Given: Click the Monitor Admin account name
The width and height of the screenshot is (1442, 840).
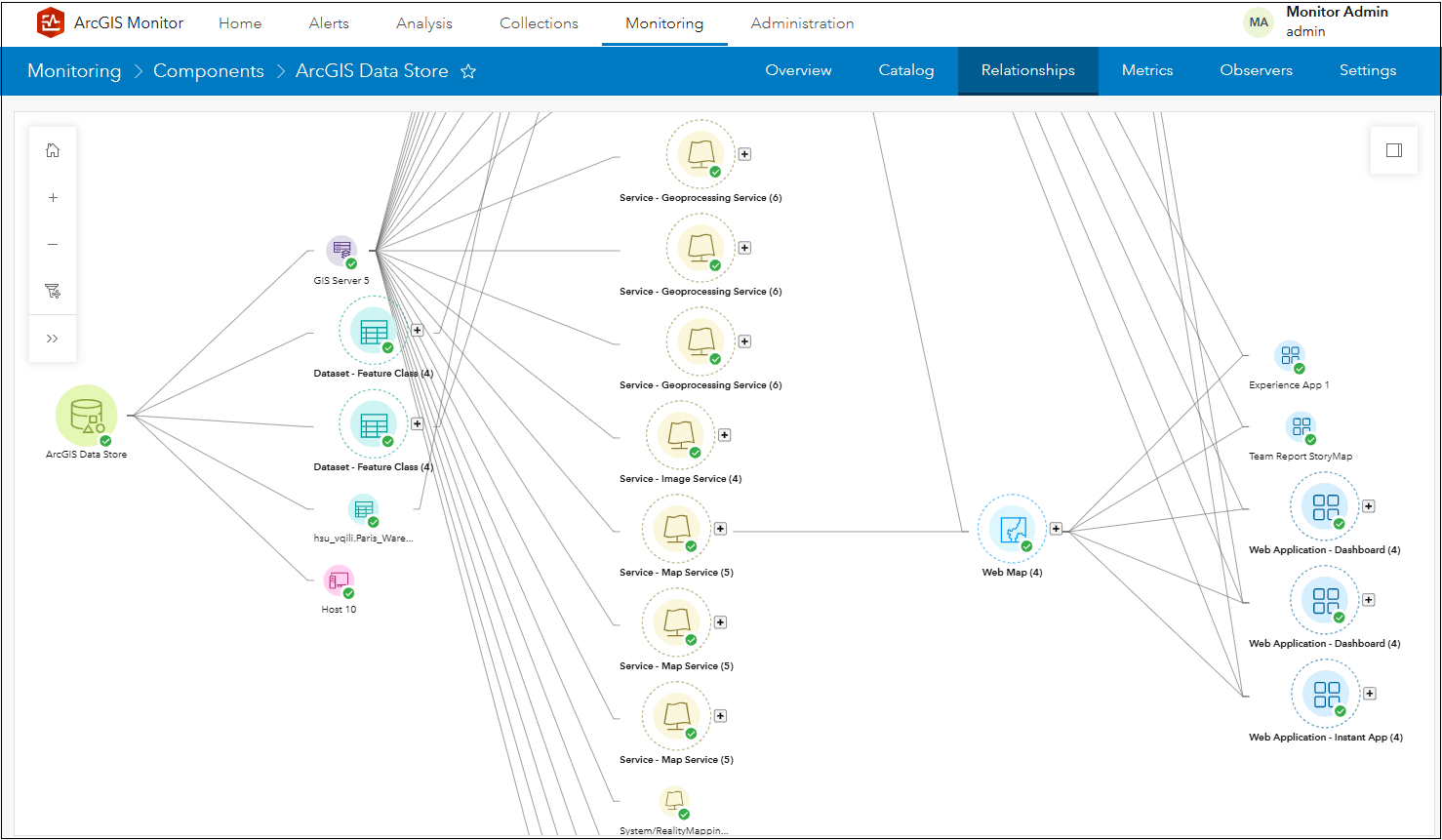Looking at the screenshot, I should click(1337, 13).
